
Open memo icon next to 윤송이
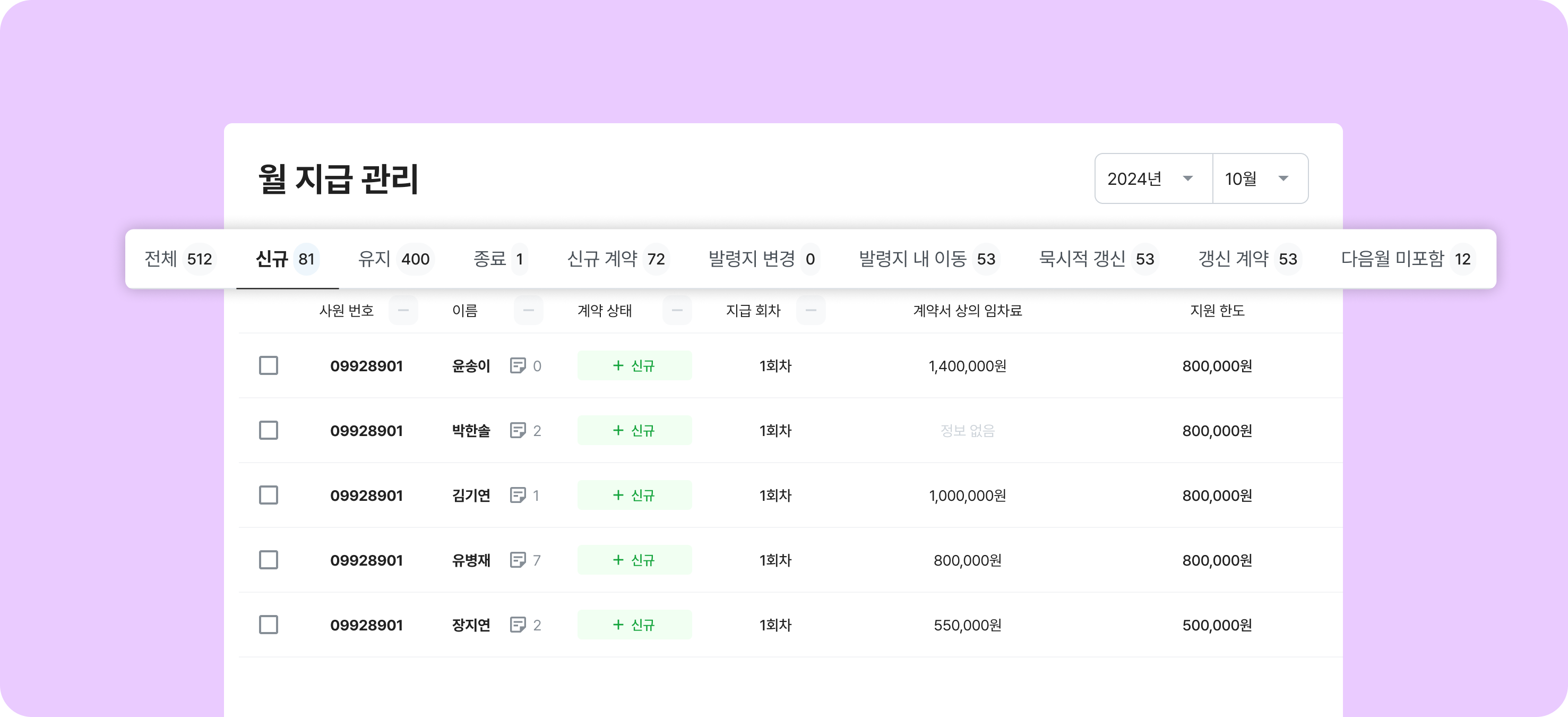[x=518, y=365]
